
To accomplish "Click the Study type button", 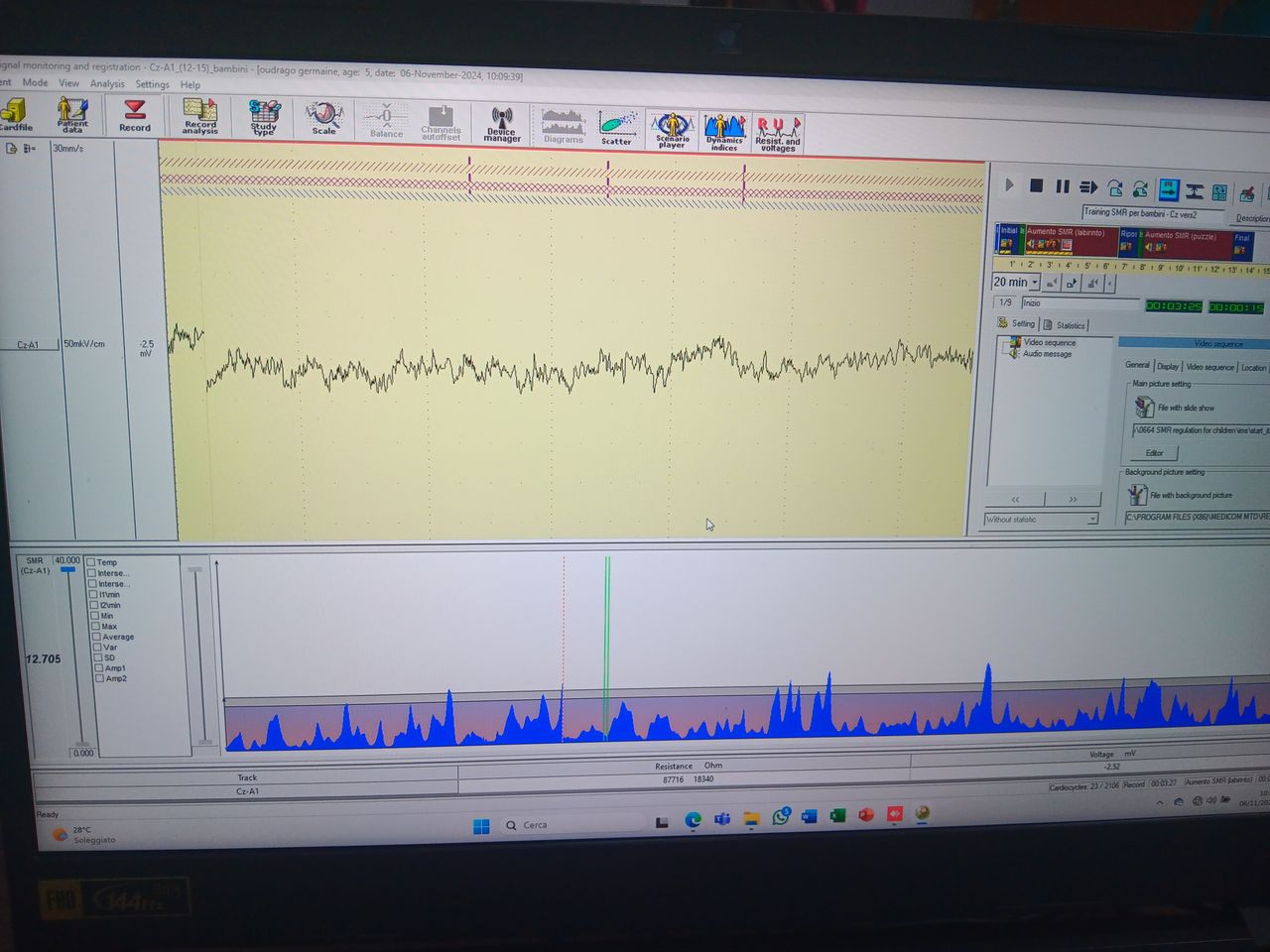I will pyautogui.click(x=263, y=118).
